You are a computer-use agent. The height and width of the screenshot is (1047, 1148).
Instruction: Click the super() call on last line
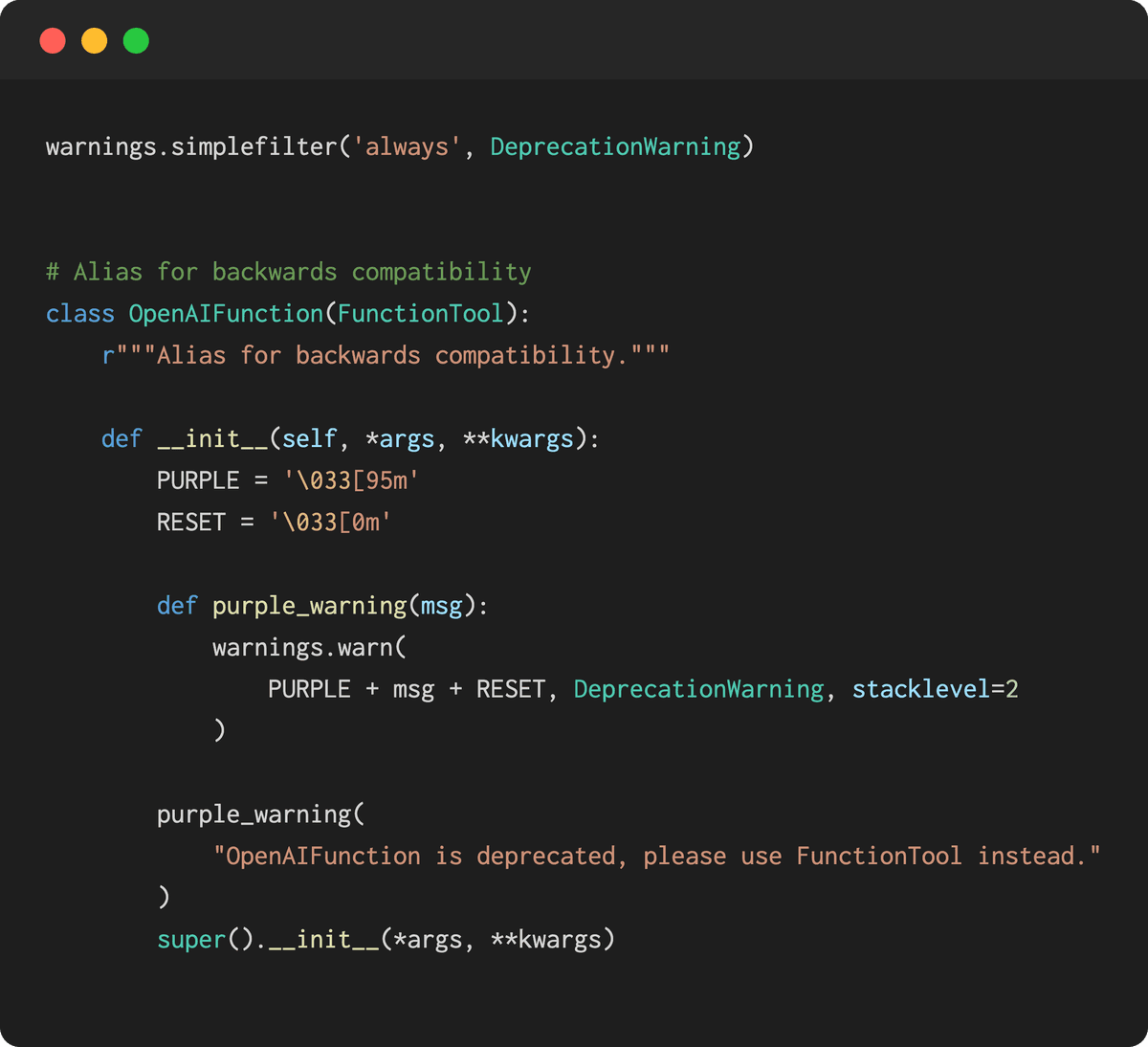tap(191, 940)
